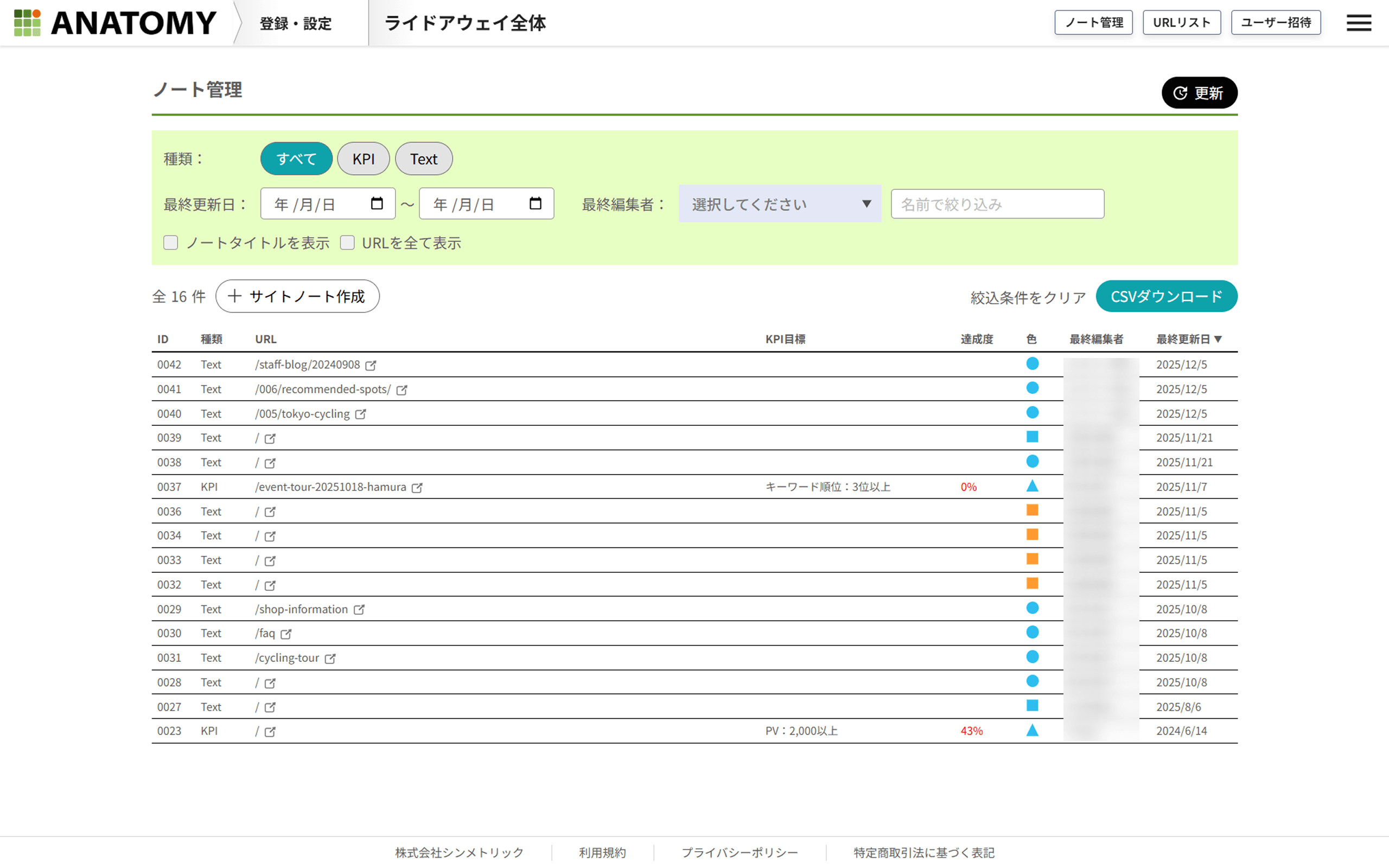Open the URLリスト tab
The image size is (1389, 868).
(1181, 23)
